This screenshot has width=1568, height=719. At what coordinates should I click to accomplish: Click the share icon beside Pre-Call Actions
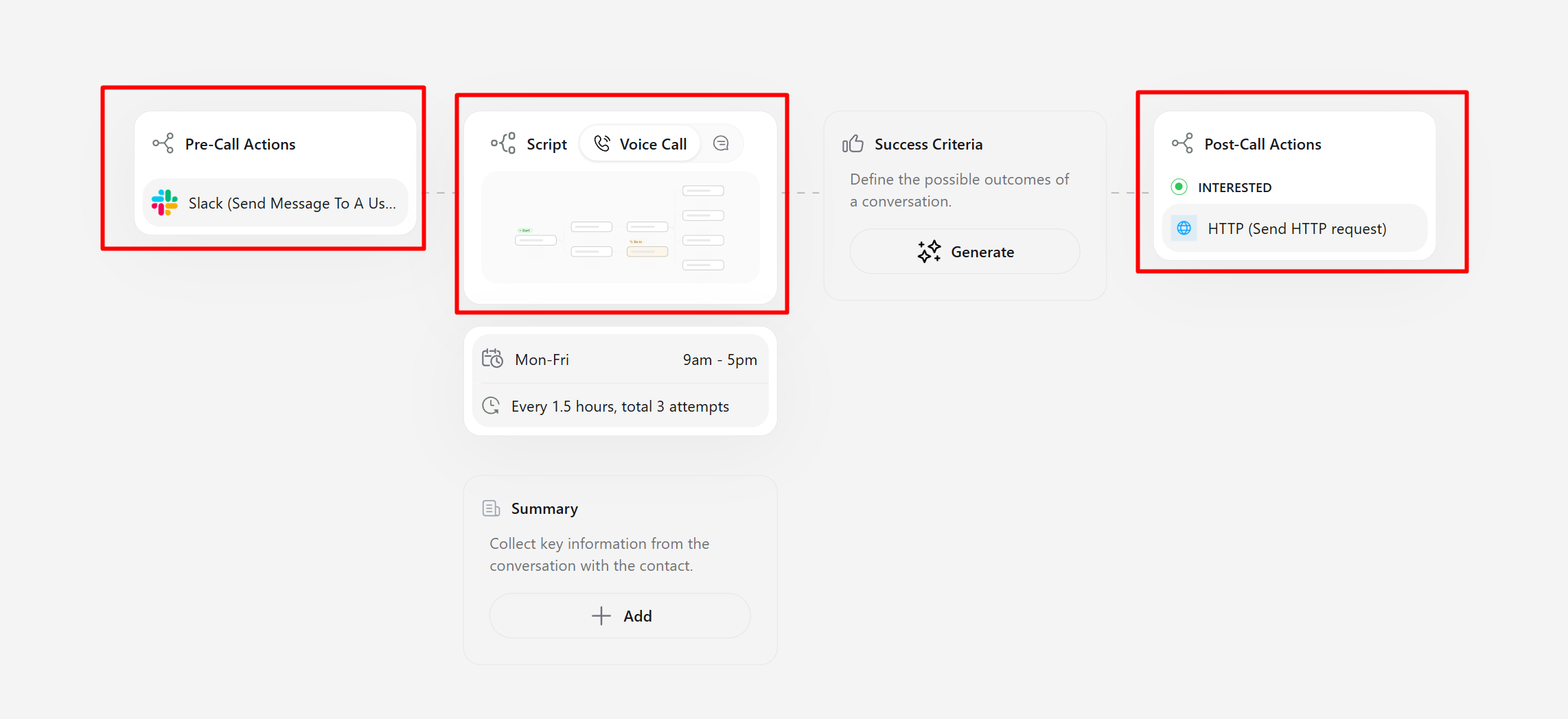pyautogui.click(x=162, y=143)
